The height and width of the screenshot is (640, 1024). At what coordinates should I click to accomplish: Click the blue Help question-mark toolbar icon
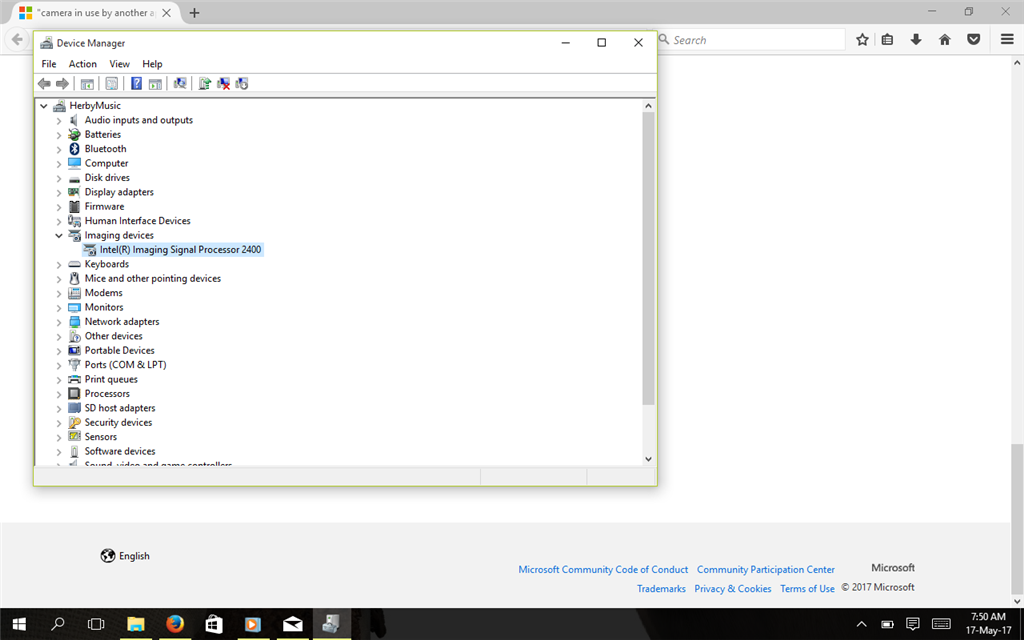click(x=136, y=84)
